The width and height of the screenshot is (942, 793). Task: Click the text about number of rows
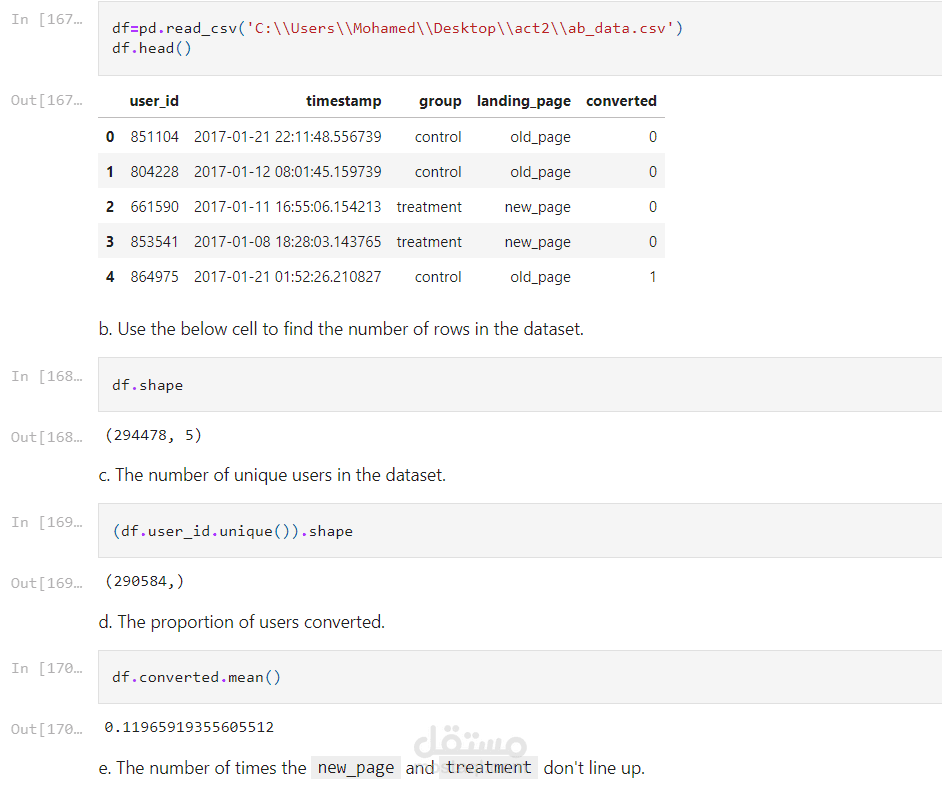coord(341,329)
